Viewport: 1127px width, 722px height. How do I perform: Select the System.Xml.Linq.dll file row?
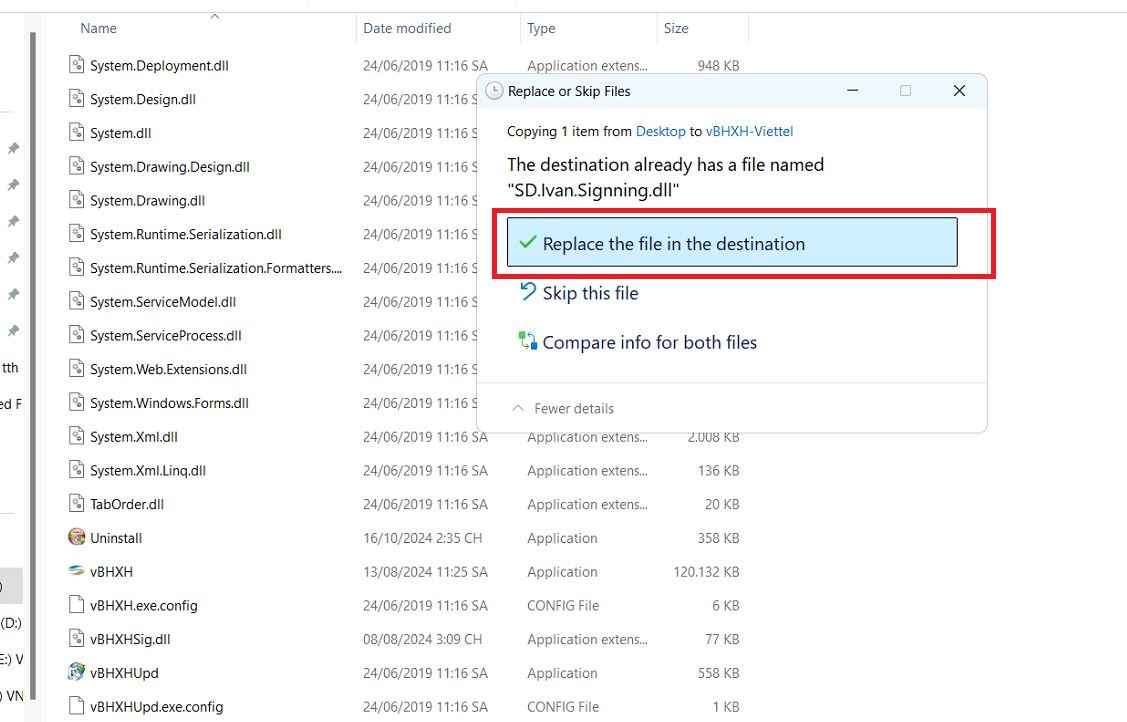[147, 470]
